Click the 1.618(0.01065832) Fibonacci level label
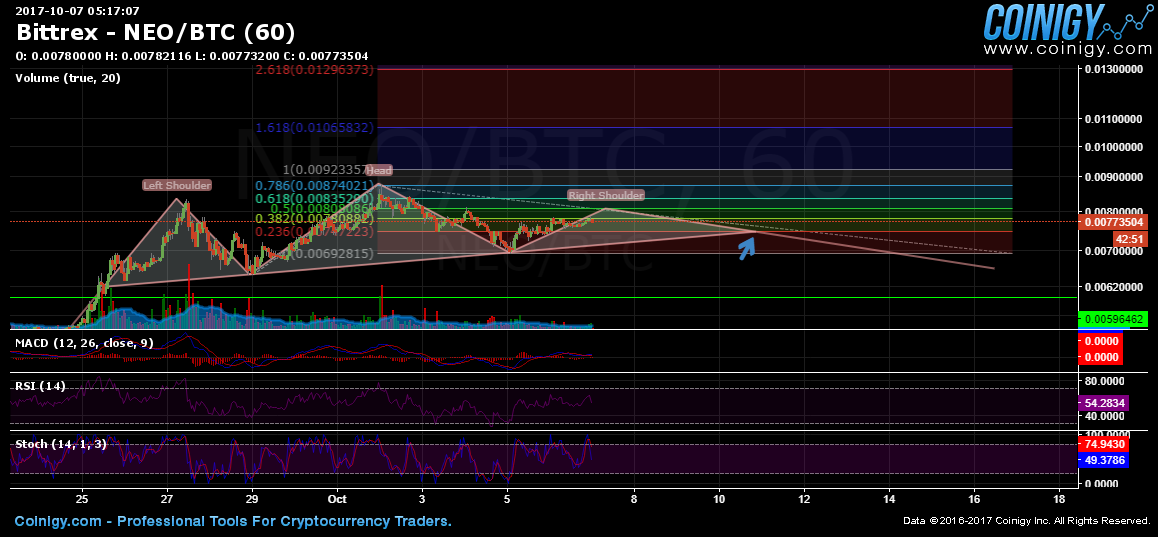Viewport: 1158px width, 537px height. [315, 128]
